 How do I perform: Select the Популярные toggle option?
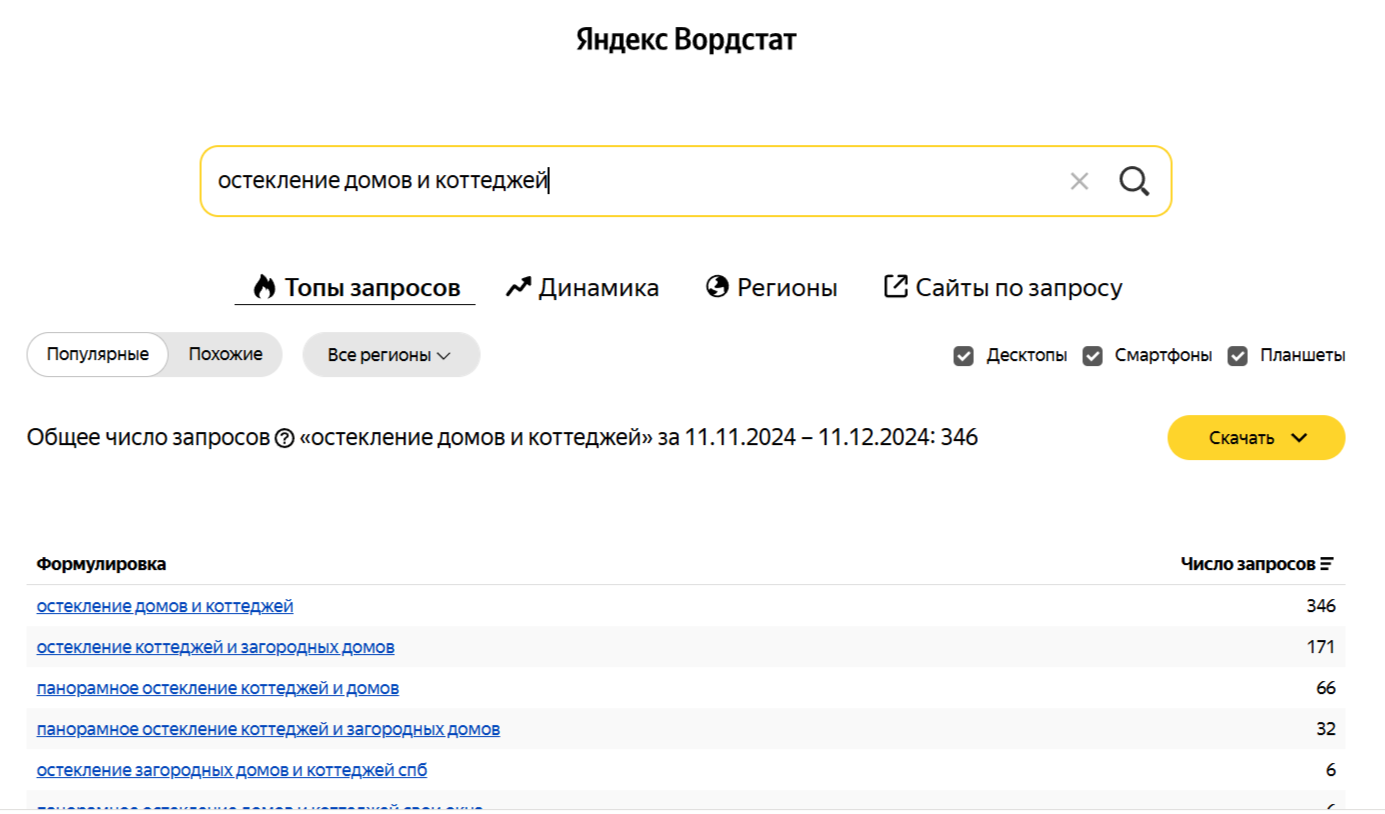coord(98,354)
